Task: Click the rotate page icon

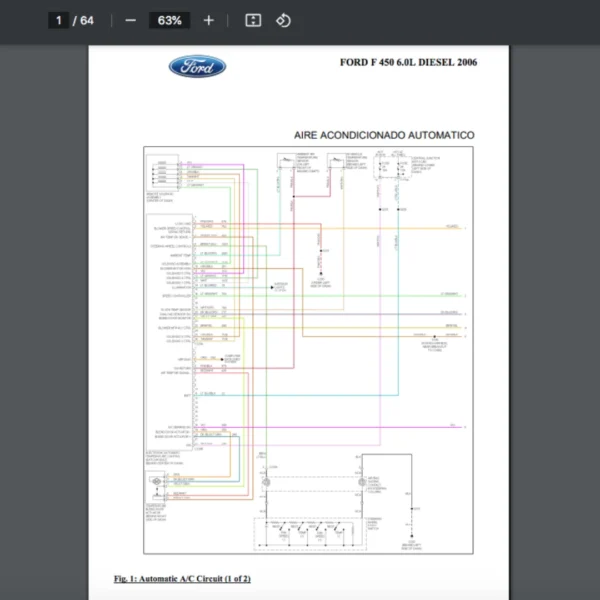Action: tap(283, 20)
